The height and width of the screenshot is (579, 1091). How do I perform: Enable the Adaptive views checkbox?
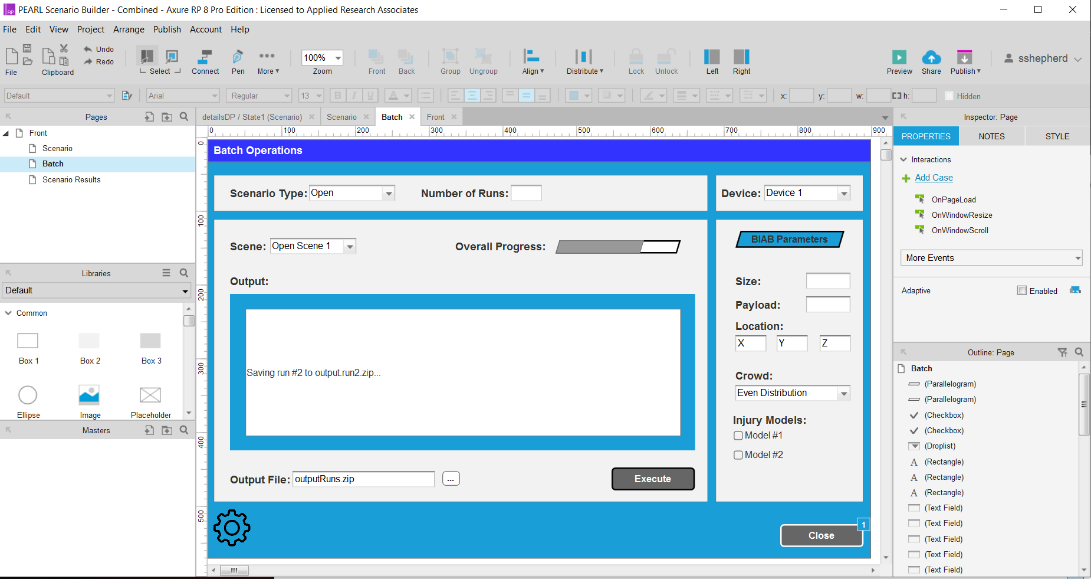[1021, 291]
